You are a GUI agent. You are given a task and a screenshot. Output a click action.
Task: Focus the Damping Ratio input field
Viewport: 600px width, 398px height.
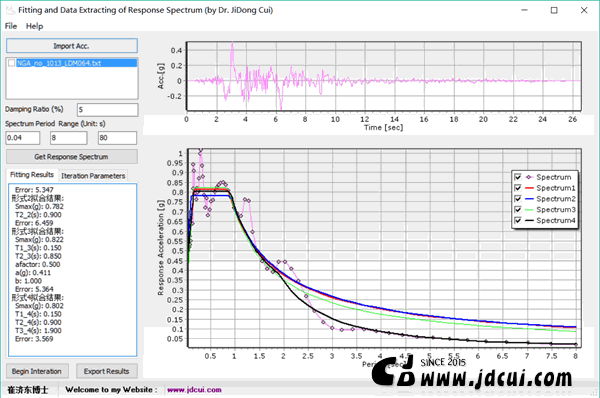point(107,110)
